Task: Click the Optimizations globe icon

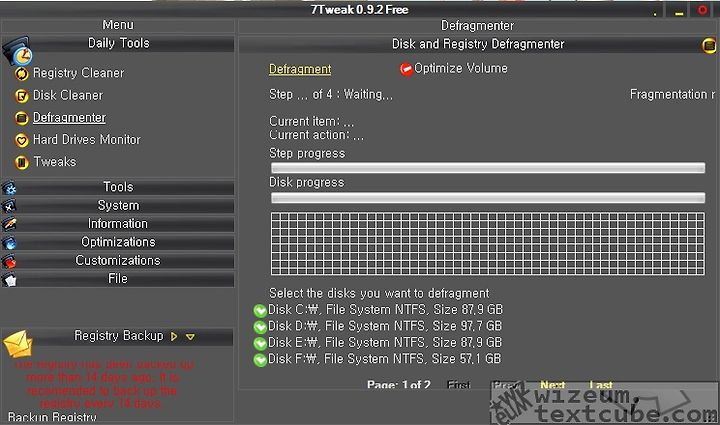Action: [x=9, y=243]
